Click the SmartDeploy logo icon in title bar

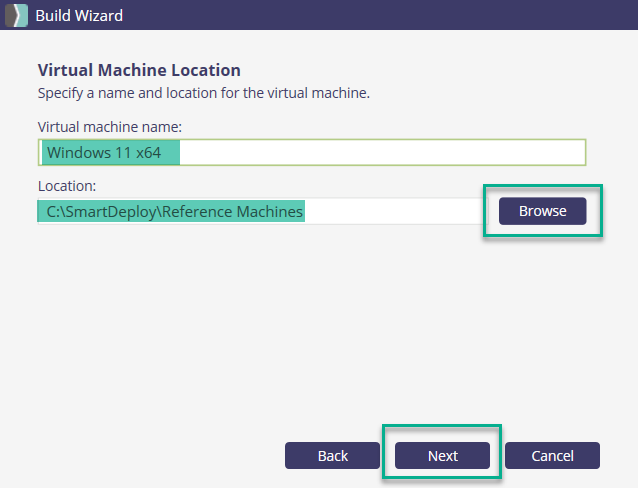tap(15, 15)
